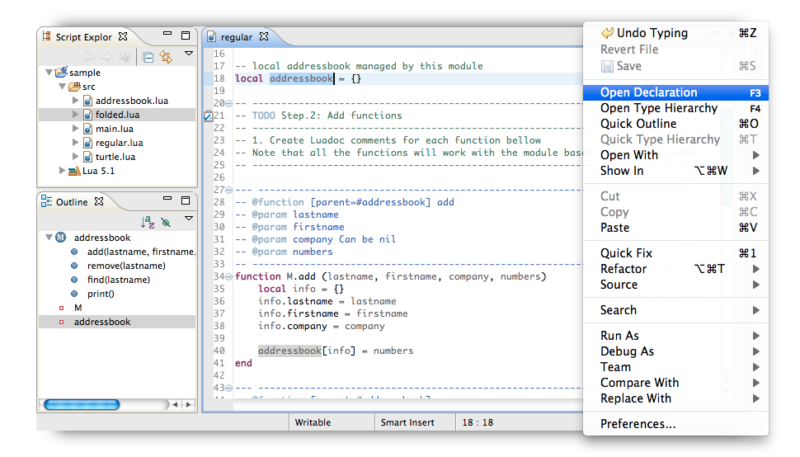Choose Open Declaration from context menu
This screenshot has width=800, height=457.
(676, 92)
